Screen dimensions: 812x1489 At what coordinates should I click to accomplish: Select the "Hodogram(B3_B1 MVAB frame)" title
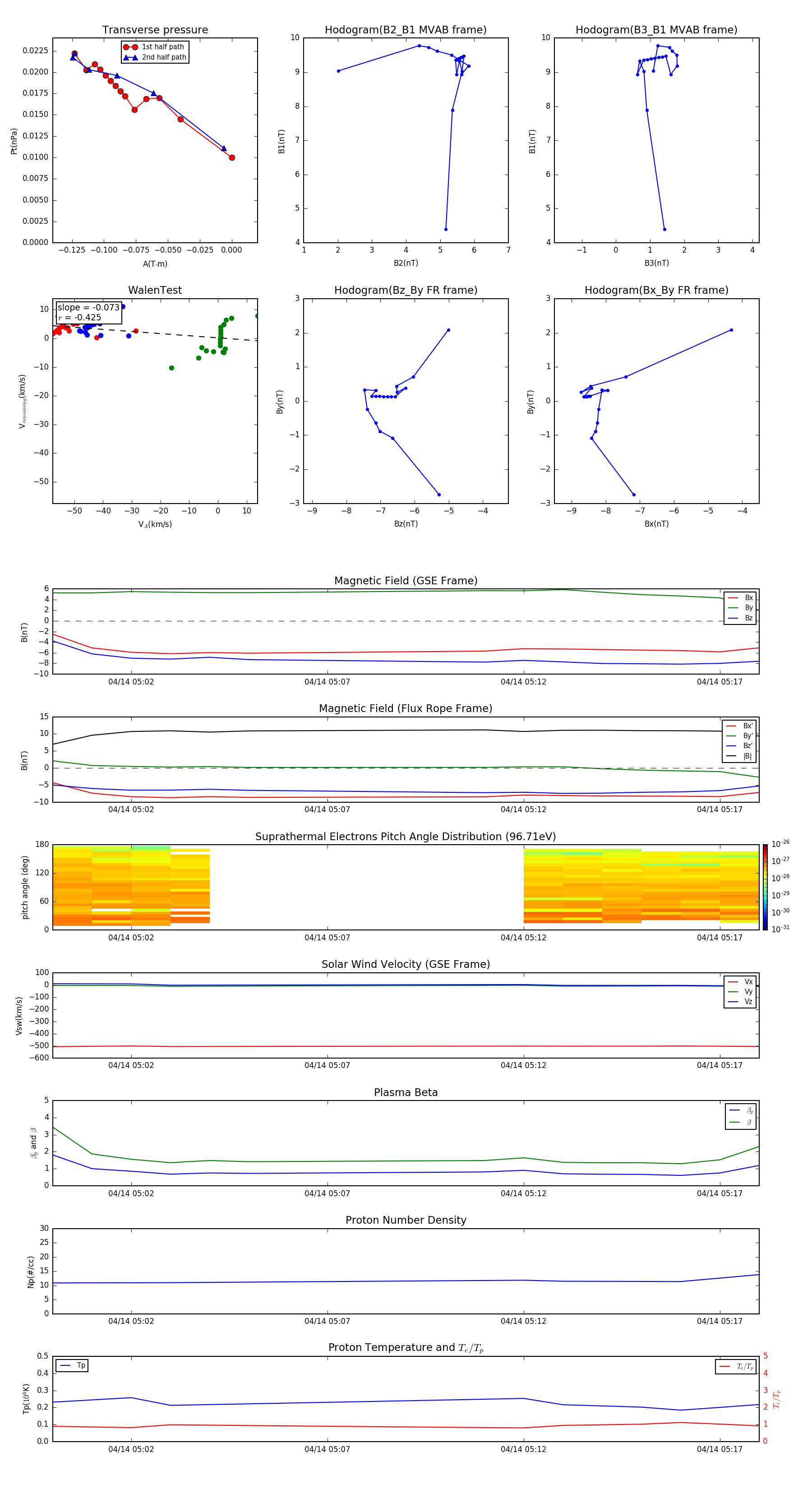(656, 30)
